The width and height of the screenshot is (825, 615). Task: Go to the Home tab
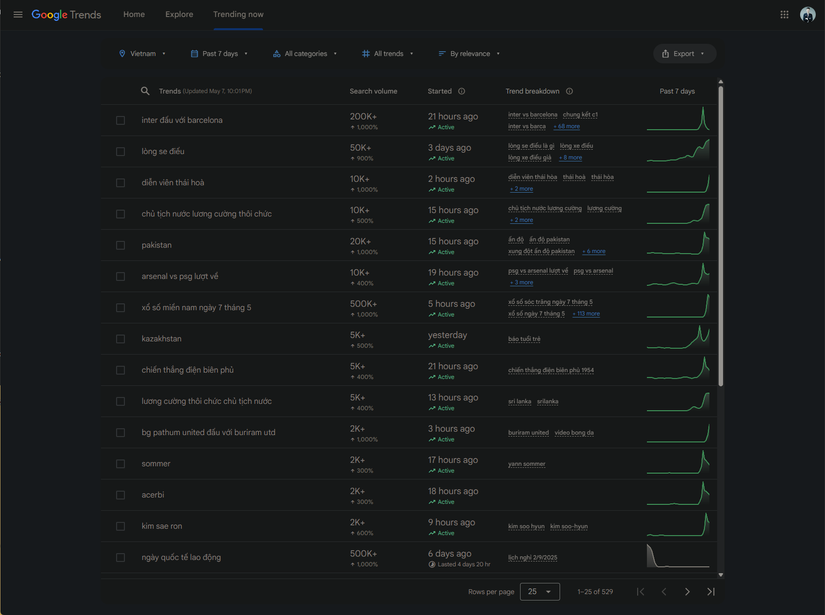[134, 15]
